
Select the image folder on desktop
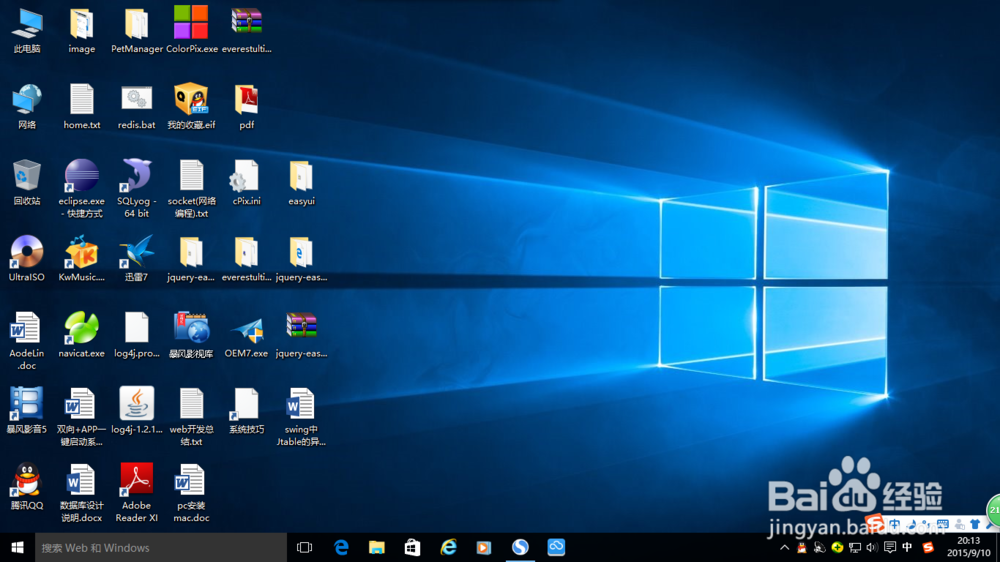click(x=82, y=30)
